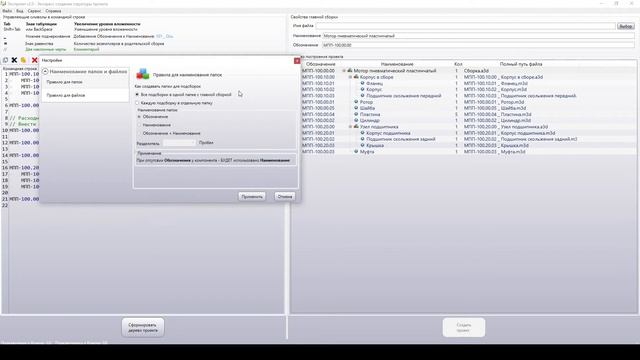This screenshot has height=360, width=640.
Task: Click the colored cubes icon in settings
Action: click(142, 74)
